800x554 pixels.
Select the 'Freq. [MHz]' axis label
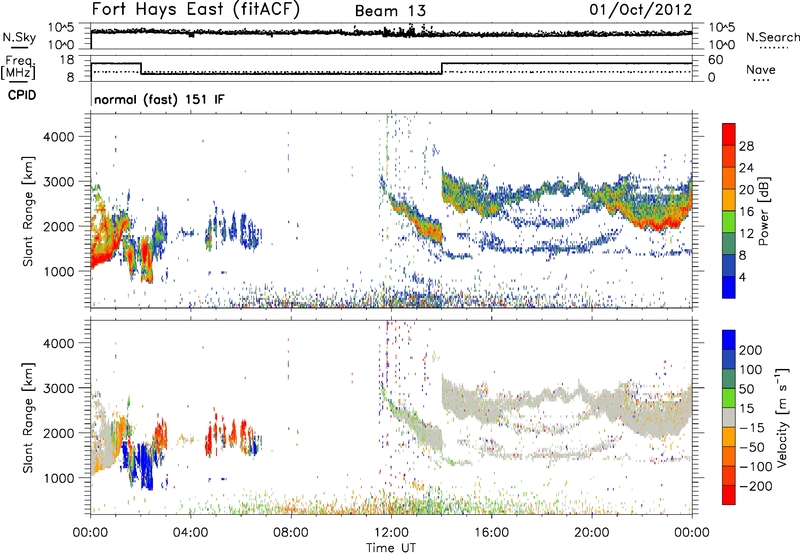click(18, 67)
